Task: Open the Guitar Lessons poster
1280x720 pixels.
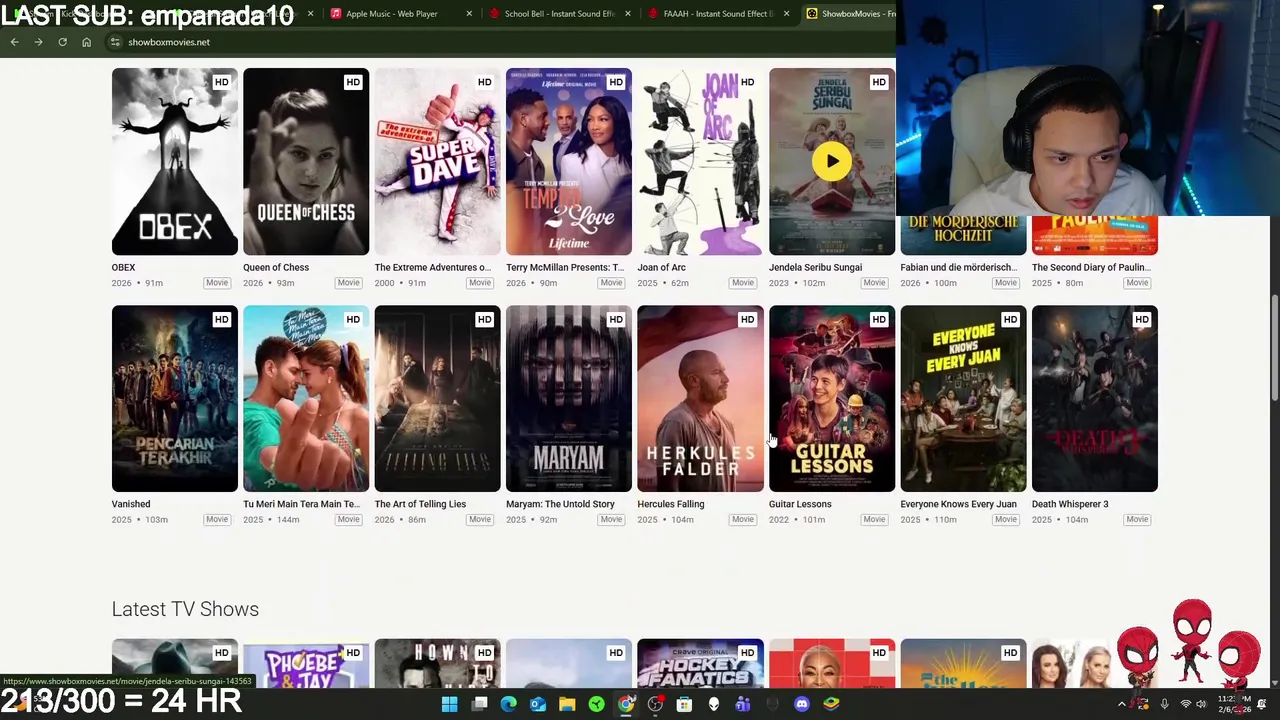Action: click(832, 398)
